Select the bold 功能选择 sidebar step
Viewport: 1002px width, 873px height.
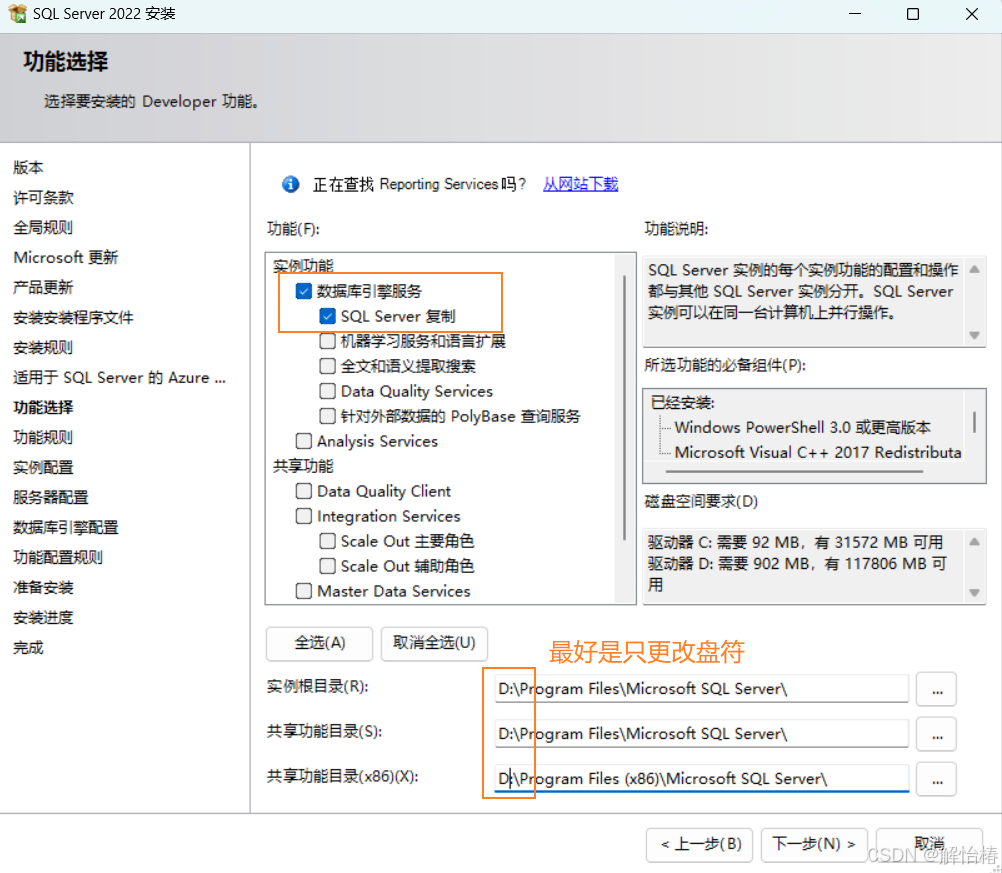43,408
